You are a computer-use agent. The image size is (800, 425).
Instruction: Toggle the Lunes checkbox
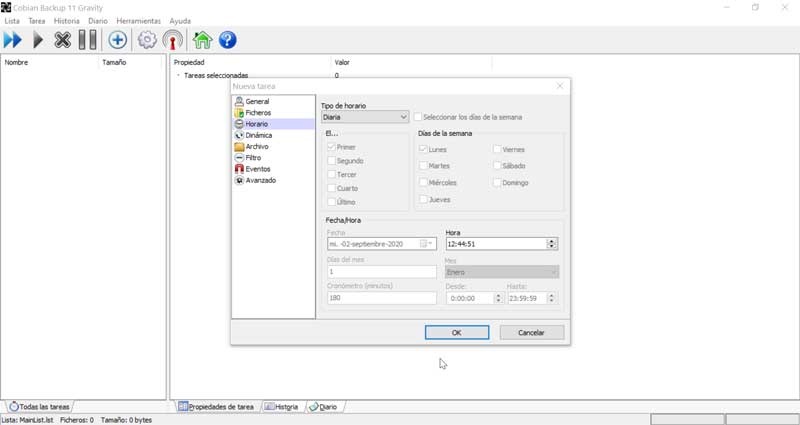423,149
